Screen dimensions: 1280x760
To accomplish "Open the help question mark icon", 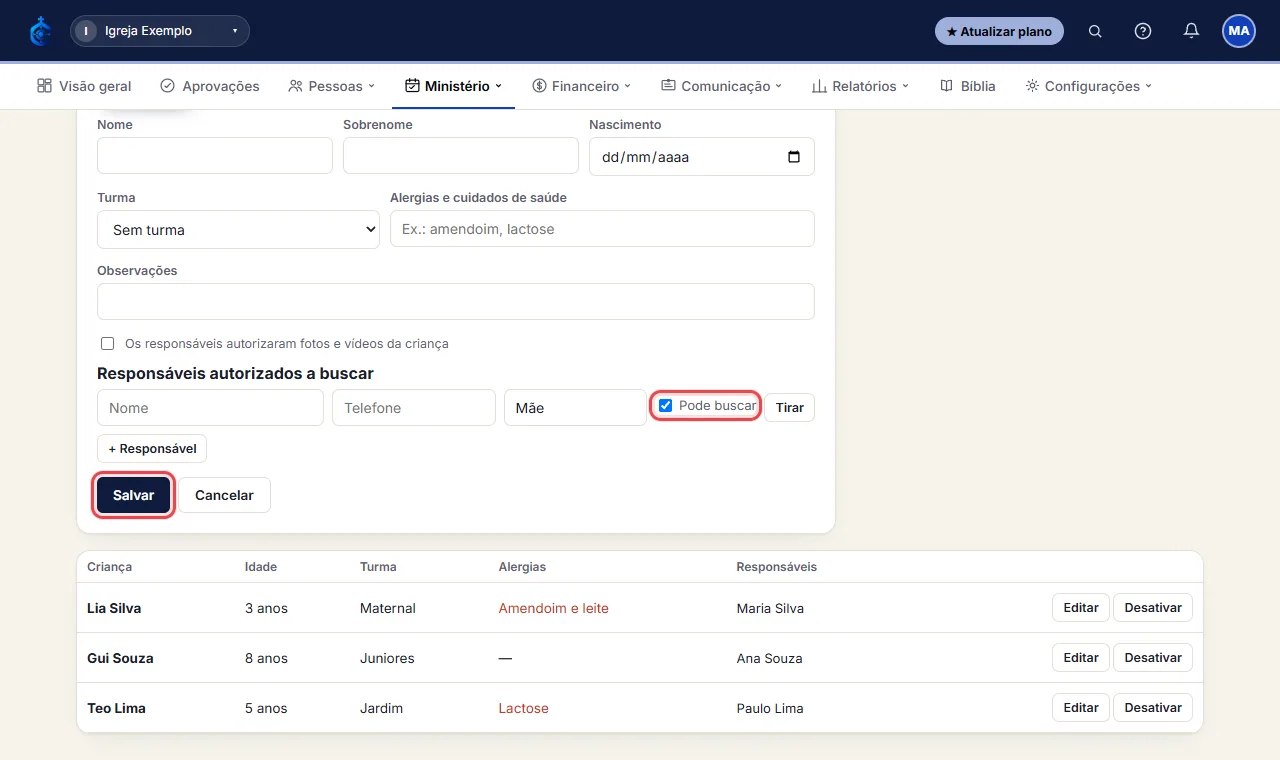I will 1143,31.
